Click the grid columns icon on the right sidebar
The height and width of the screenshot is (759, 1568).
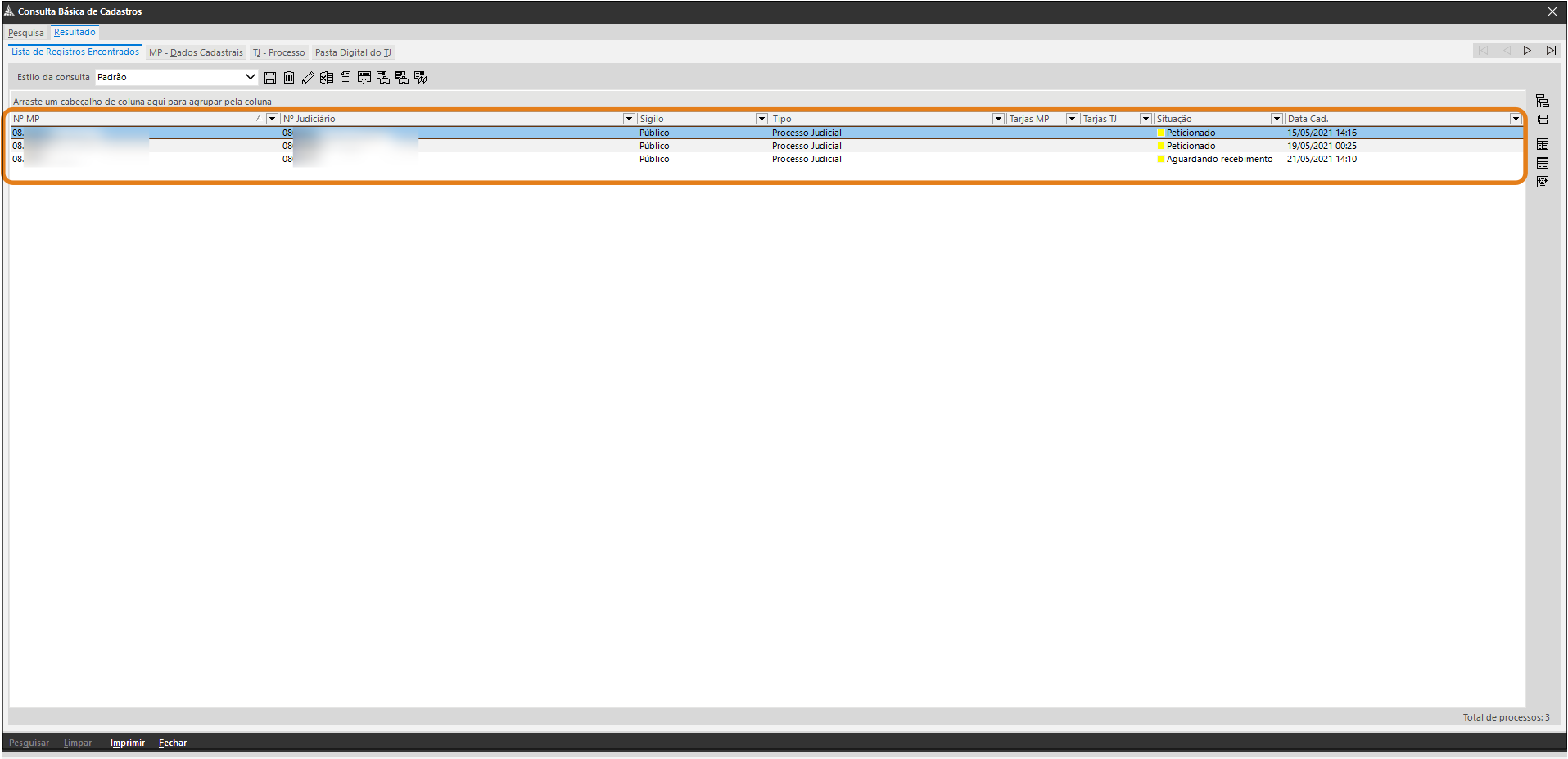(x=1543, y=144)
